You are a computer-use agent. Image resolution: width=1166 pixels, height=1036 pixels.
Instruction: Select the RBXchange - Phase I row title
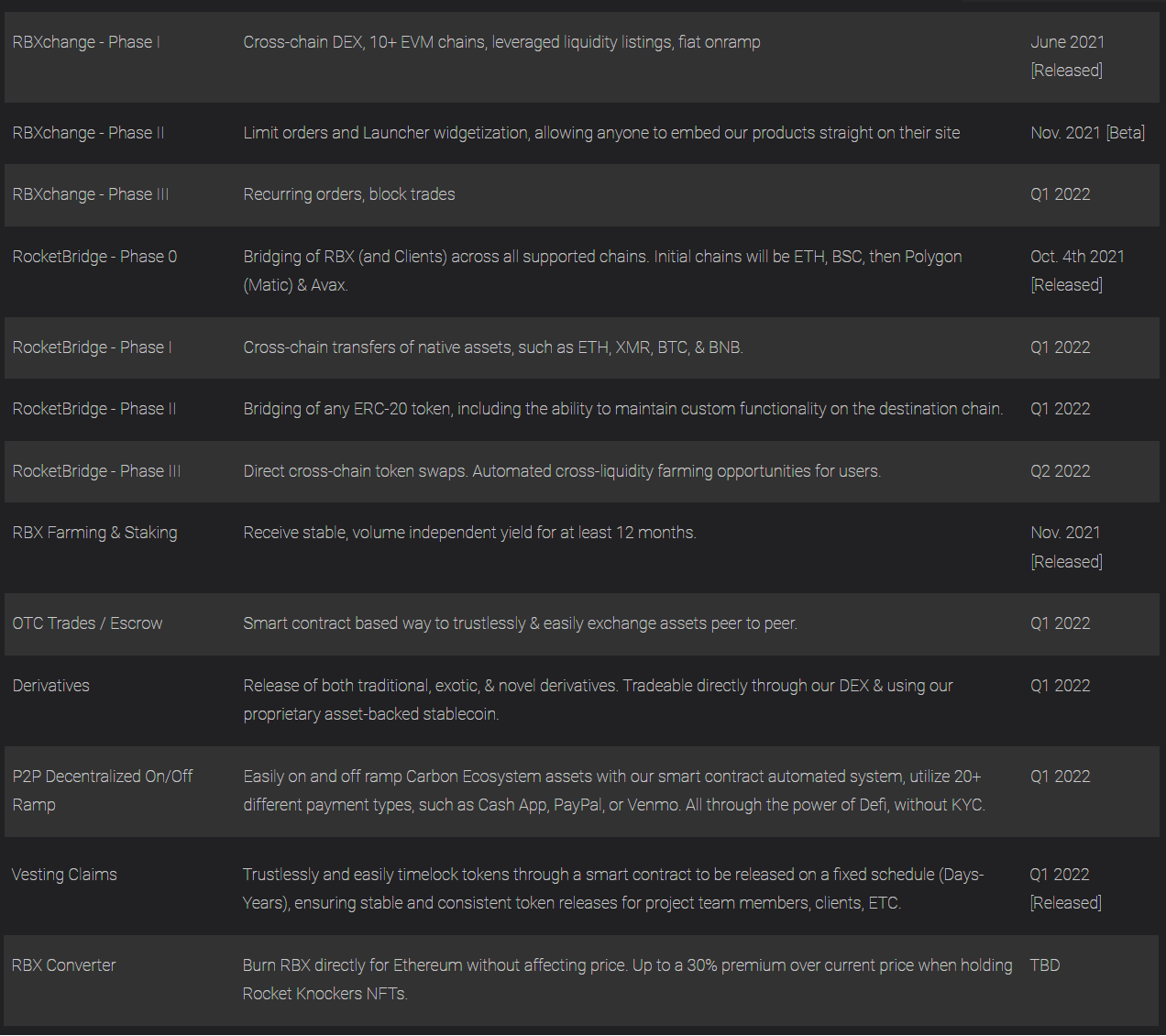pos(86,42)
